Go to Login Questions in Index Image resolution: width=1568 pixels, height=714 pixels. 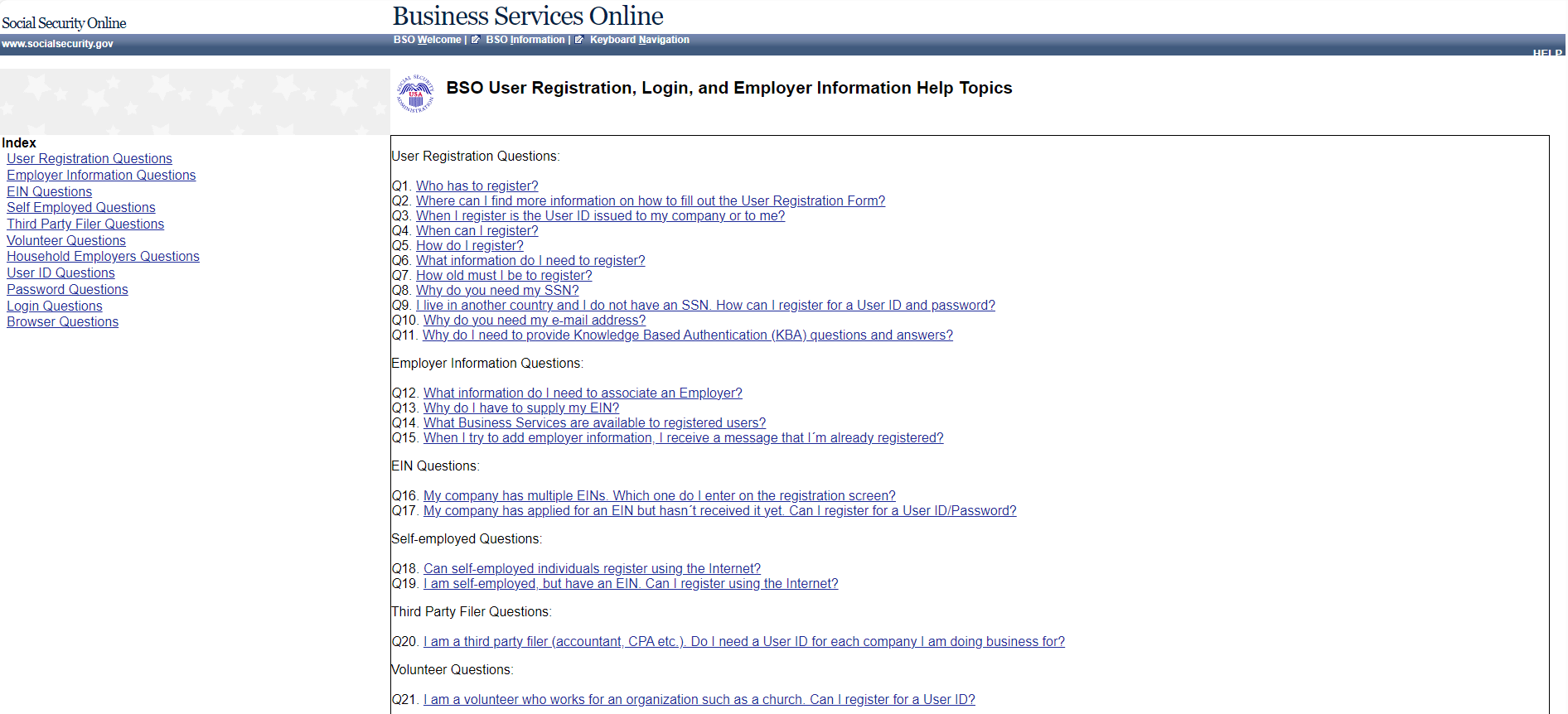point(55,306)
